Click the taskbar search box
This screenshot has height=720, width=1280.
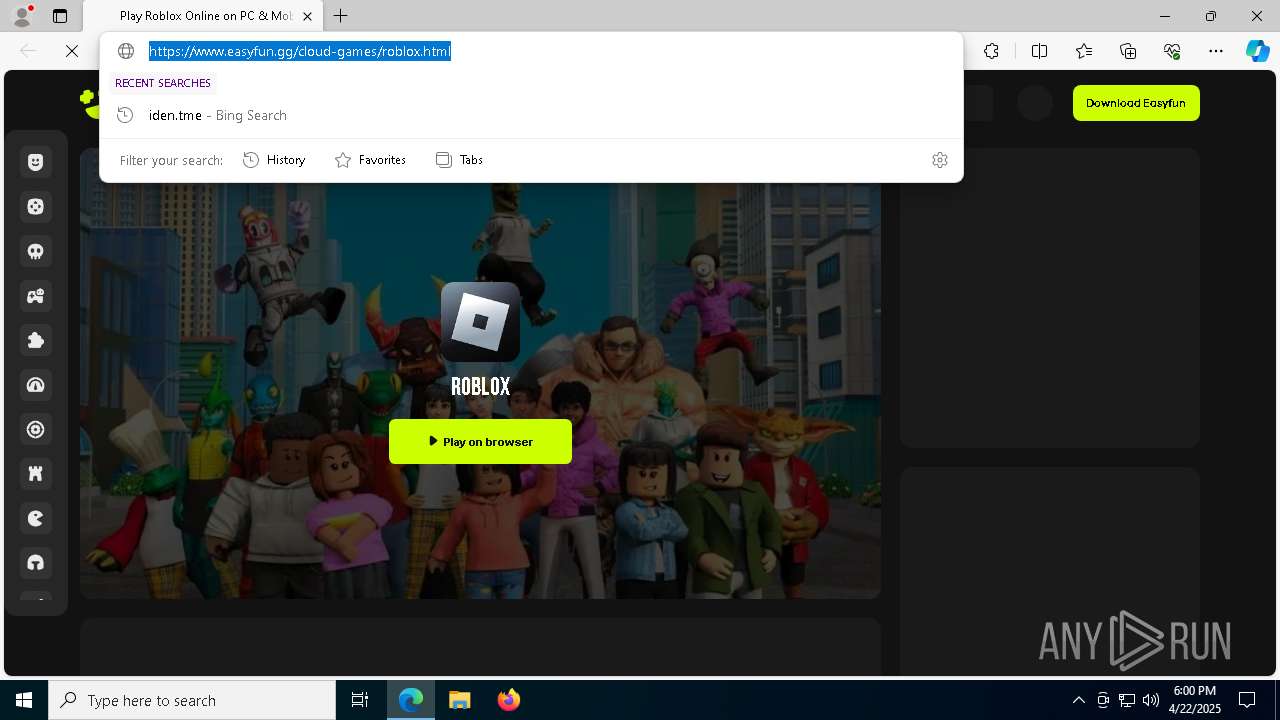click(x=192, y=700)
